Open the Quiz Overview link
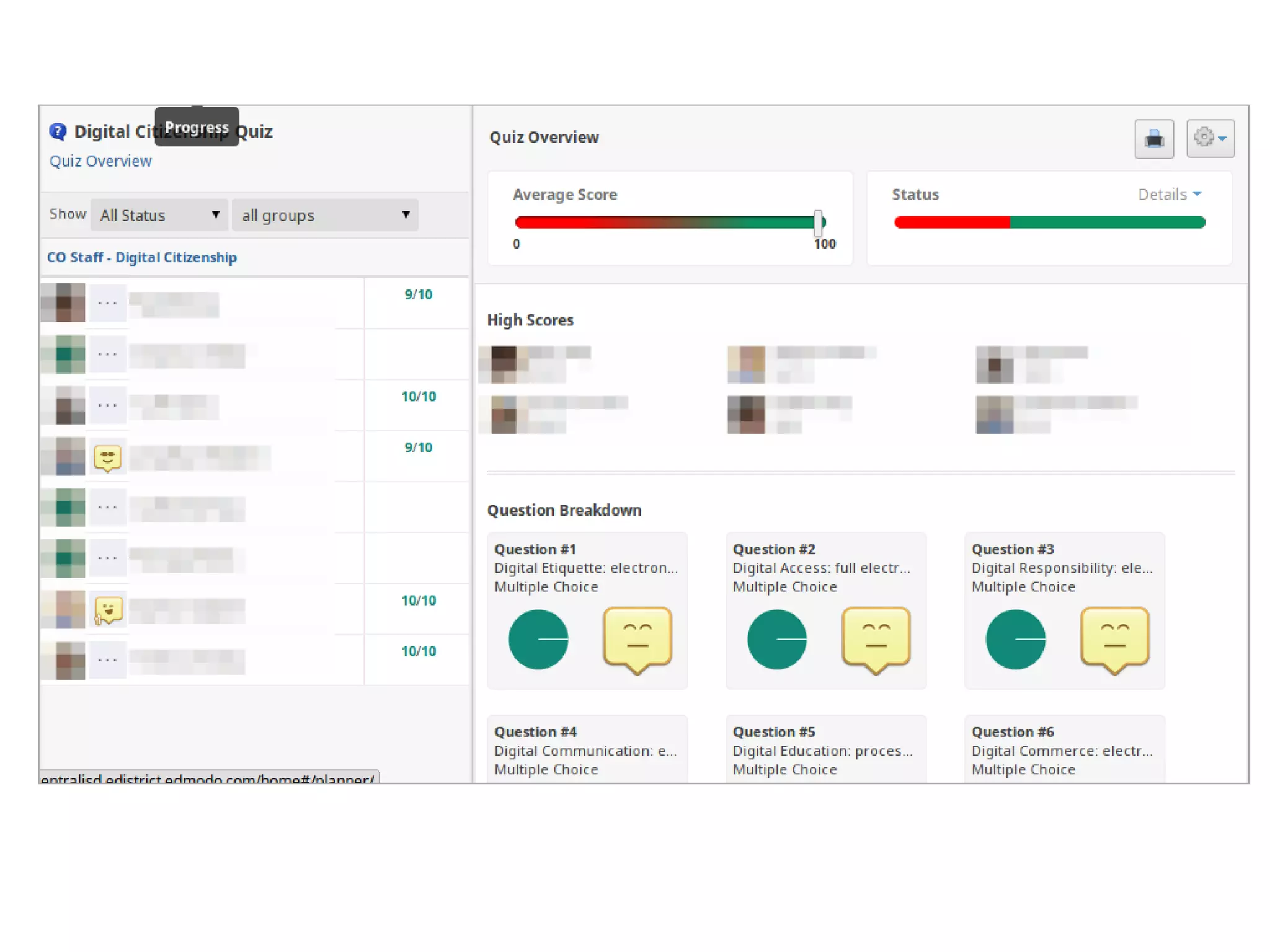 tap(100, 161)
